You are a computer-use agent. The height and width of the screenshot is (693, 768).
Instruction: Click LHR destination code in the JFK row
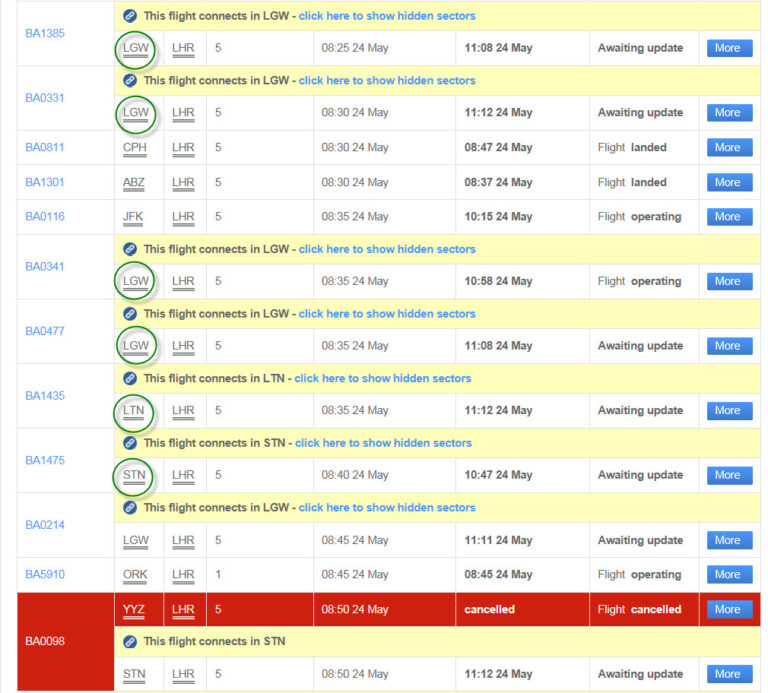click(183, 217)
